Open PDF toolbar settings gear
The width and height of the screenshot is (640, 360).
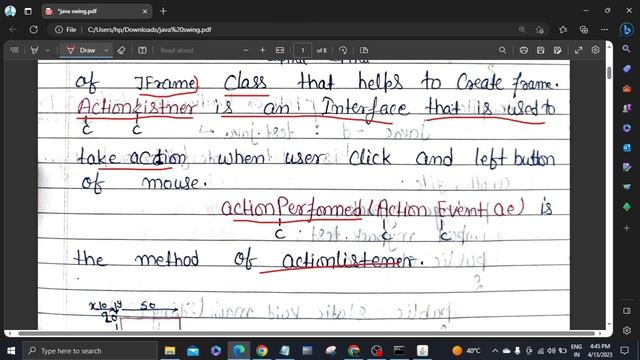click(x=596, y=50)
